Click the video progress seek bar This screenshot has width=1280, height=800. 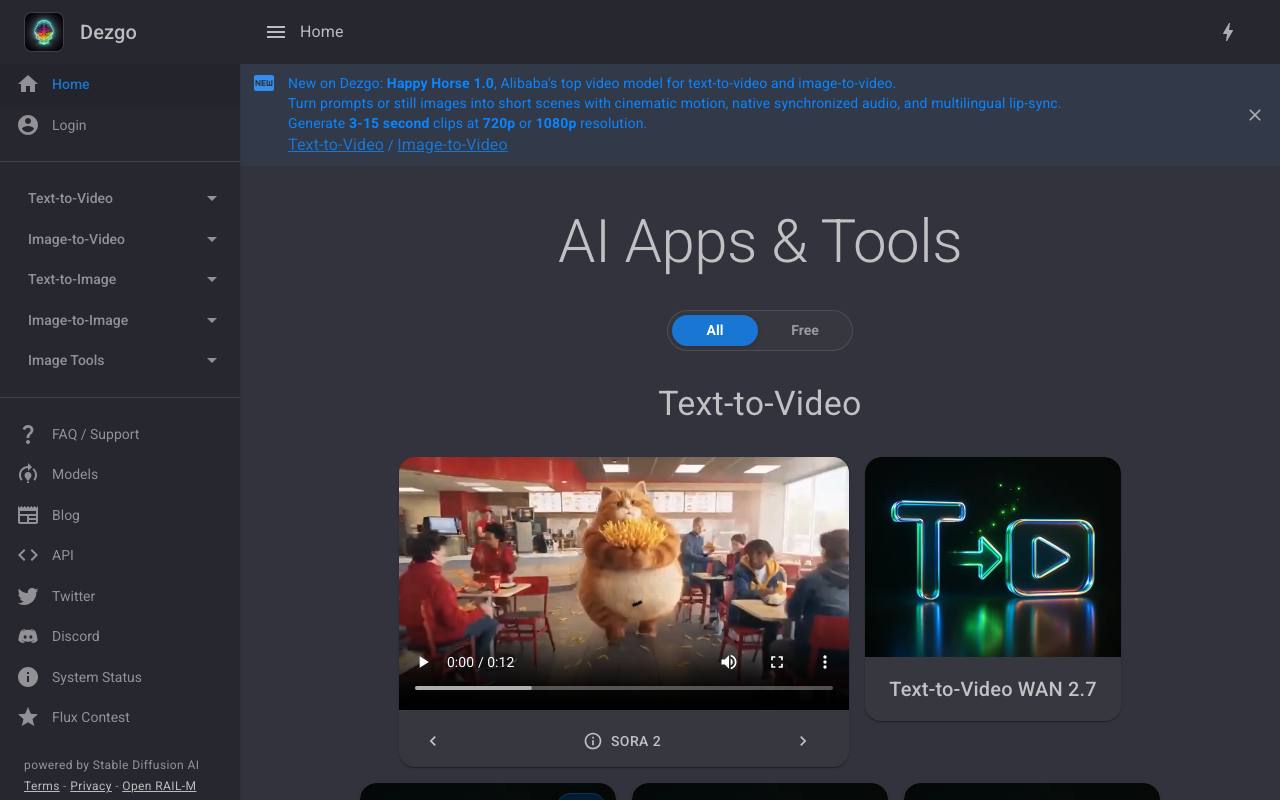coord(624,688)
